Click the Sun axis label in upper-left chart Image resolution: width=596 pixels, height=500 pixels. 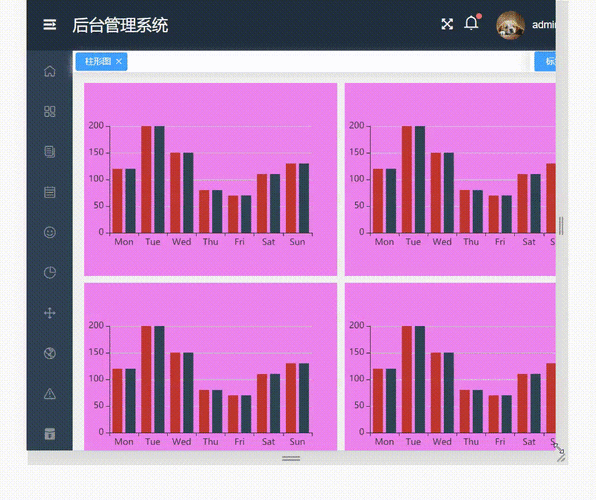(297, 242)
